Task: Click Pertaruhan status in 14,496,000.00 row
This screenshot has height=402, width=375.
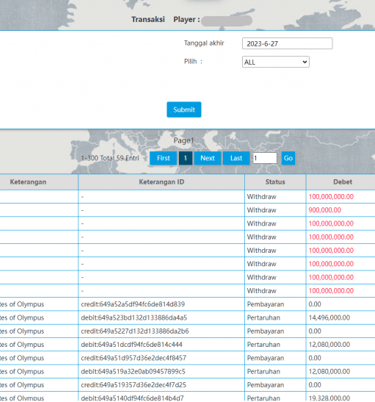Action: [263, 318]
